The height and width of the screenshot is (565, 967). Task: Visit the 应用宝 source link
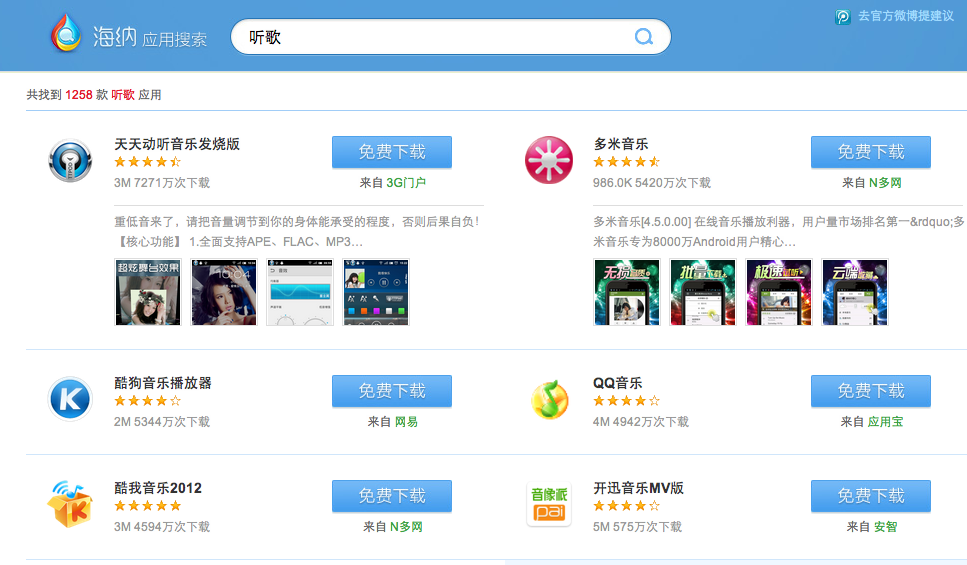pos(885,422)
